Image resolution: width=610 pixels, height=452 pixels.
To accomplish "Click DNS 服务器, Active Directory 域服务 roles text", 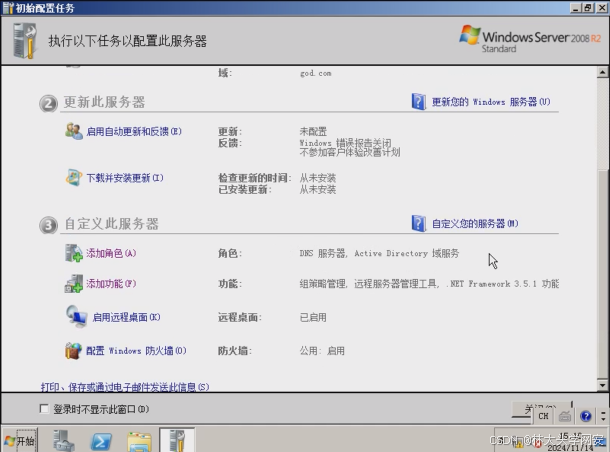I will pos(379,254).
